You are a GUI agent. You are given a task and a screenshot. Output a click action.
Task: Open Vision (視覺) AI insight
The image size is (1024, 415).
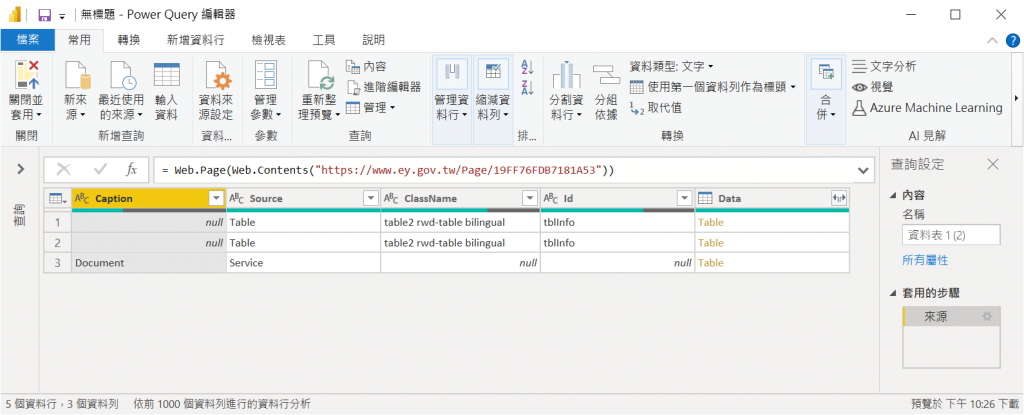[872, 87]
